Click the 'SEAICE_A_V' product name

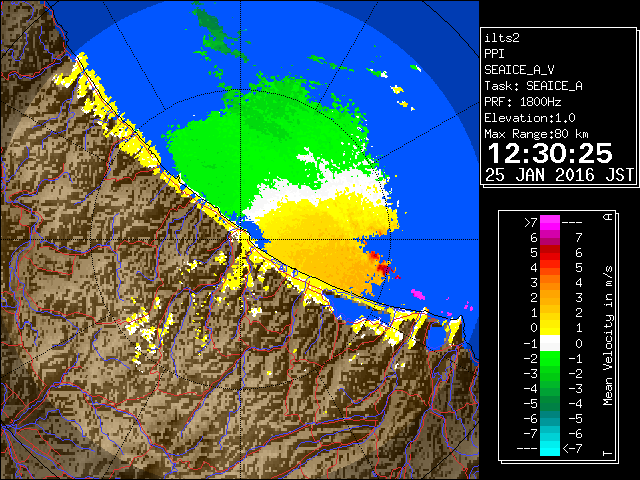pyautogui.click(x=519, y=70)
